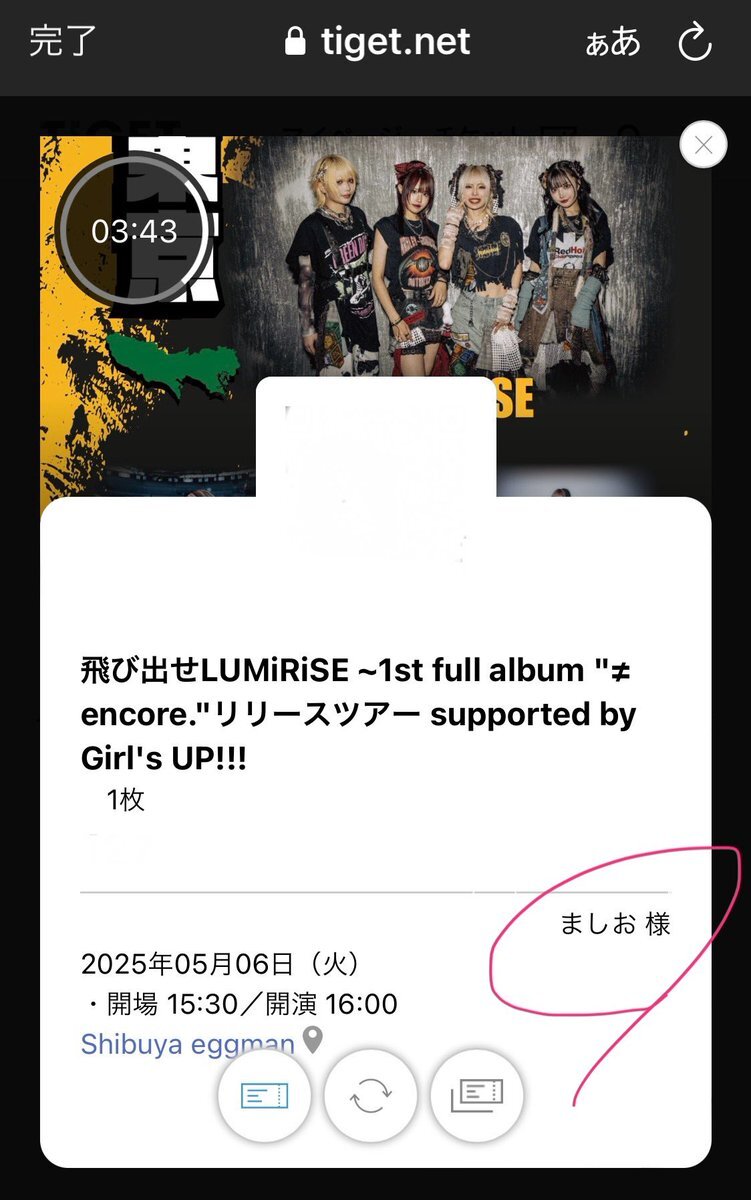Tap the 完了 done button
The height and width of the screenshot is (1200, 751).
[63, 42]
